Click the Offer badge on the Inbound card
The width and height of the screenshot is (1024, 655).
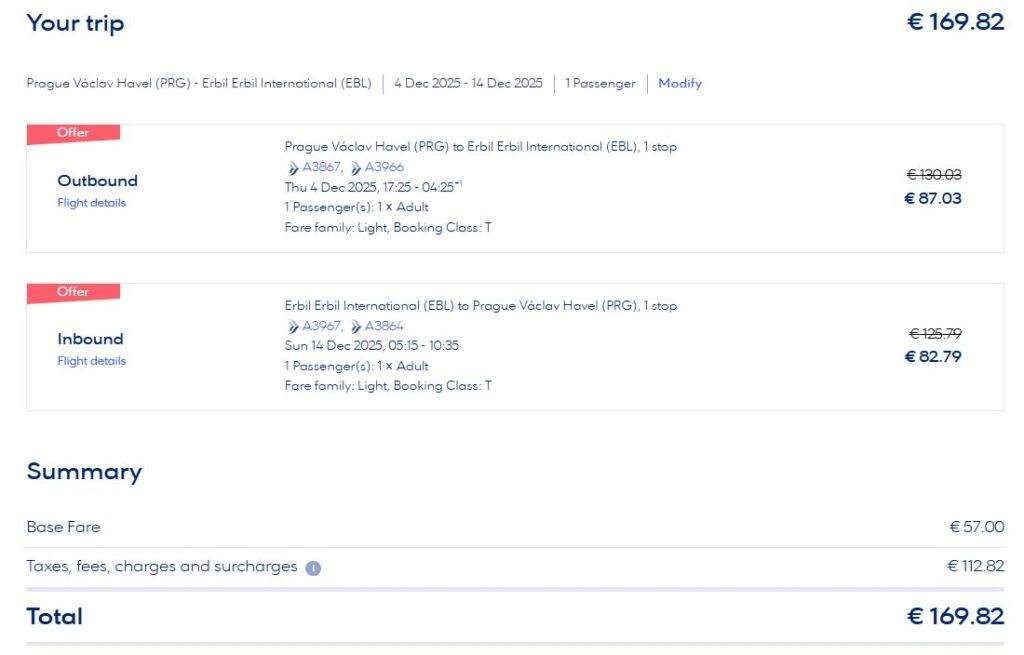73,292
